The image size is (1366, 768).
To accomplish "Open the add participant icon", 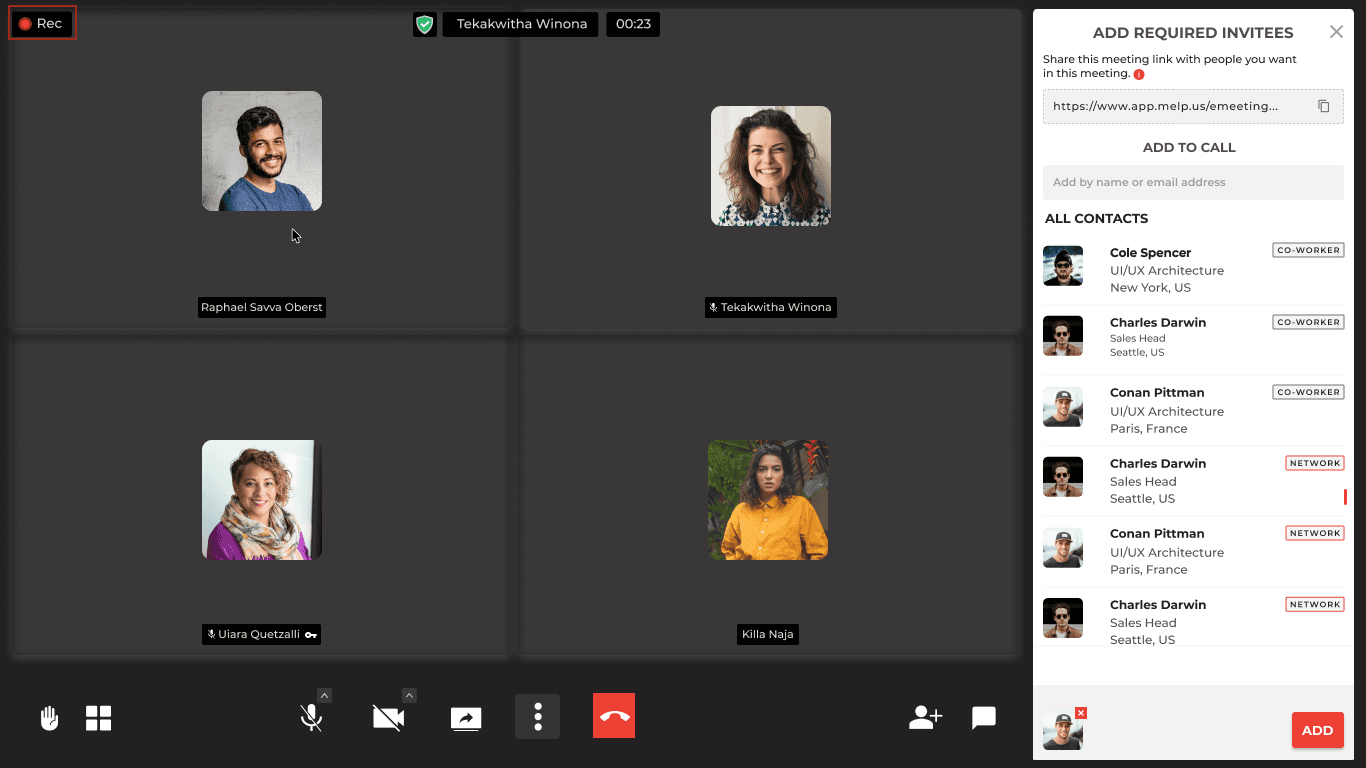I will 925,717.
